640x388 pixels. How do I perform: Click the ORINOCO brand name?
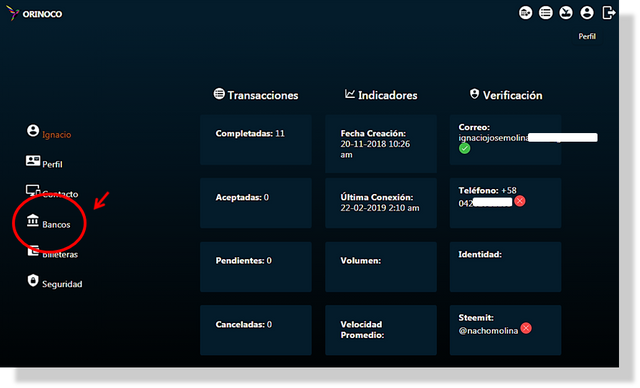(42, 14)
